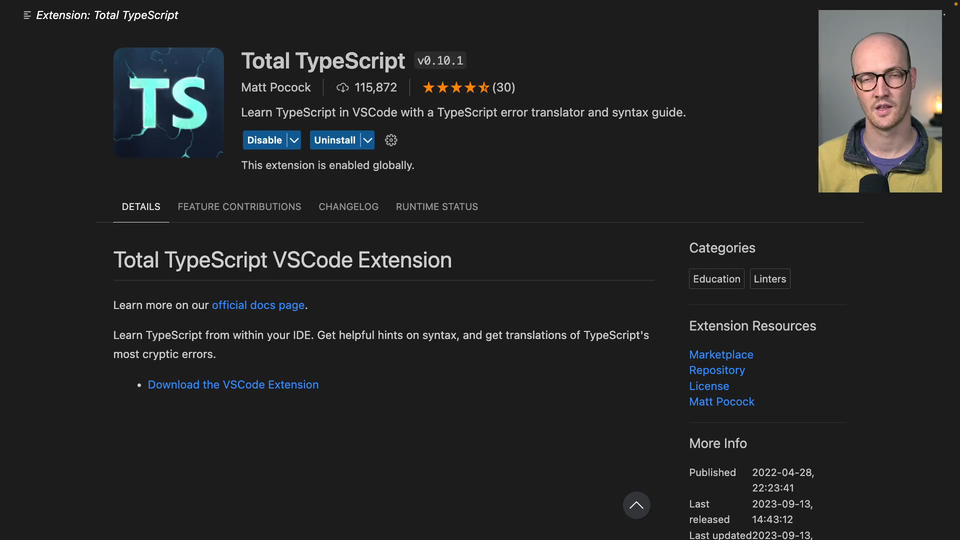
Task: Expand the Disable button dropdown arrow
Action: [x=294, y=140]
